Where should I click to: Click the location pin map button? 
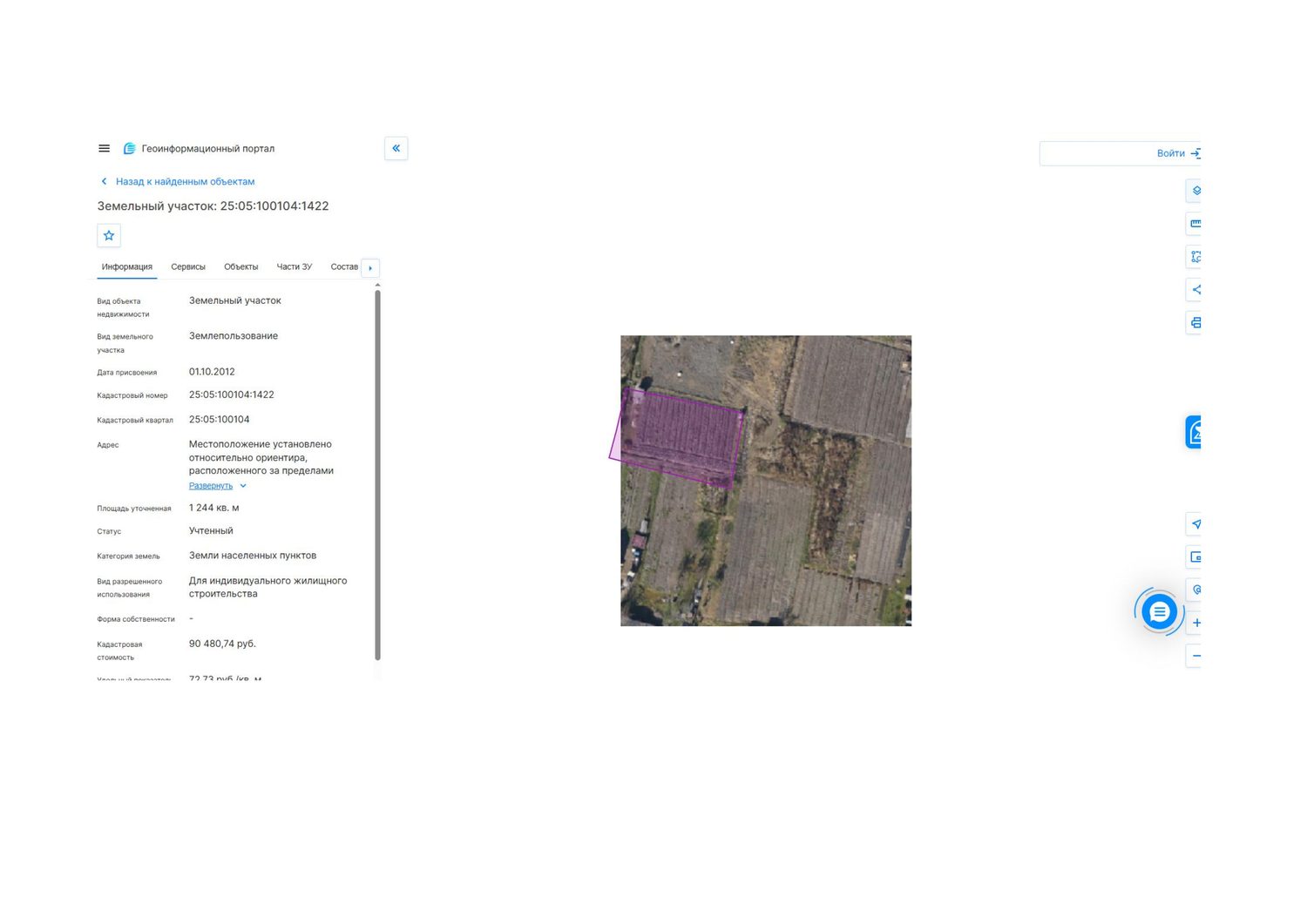pyautogui.click(x=1195, y=590)
